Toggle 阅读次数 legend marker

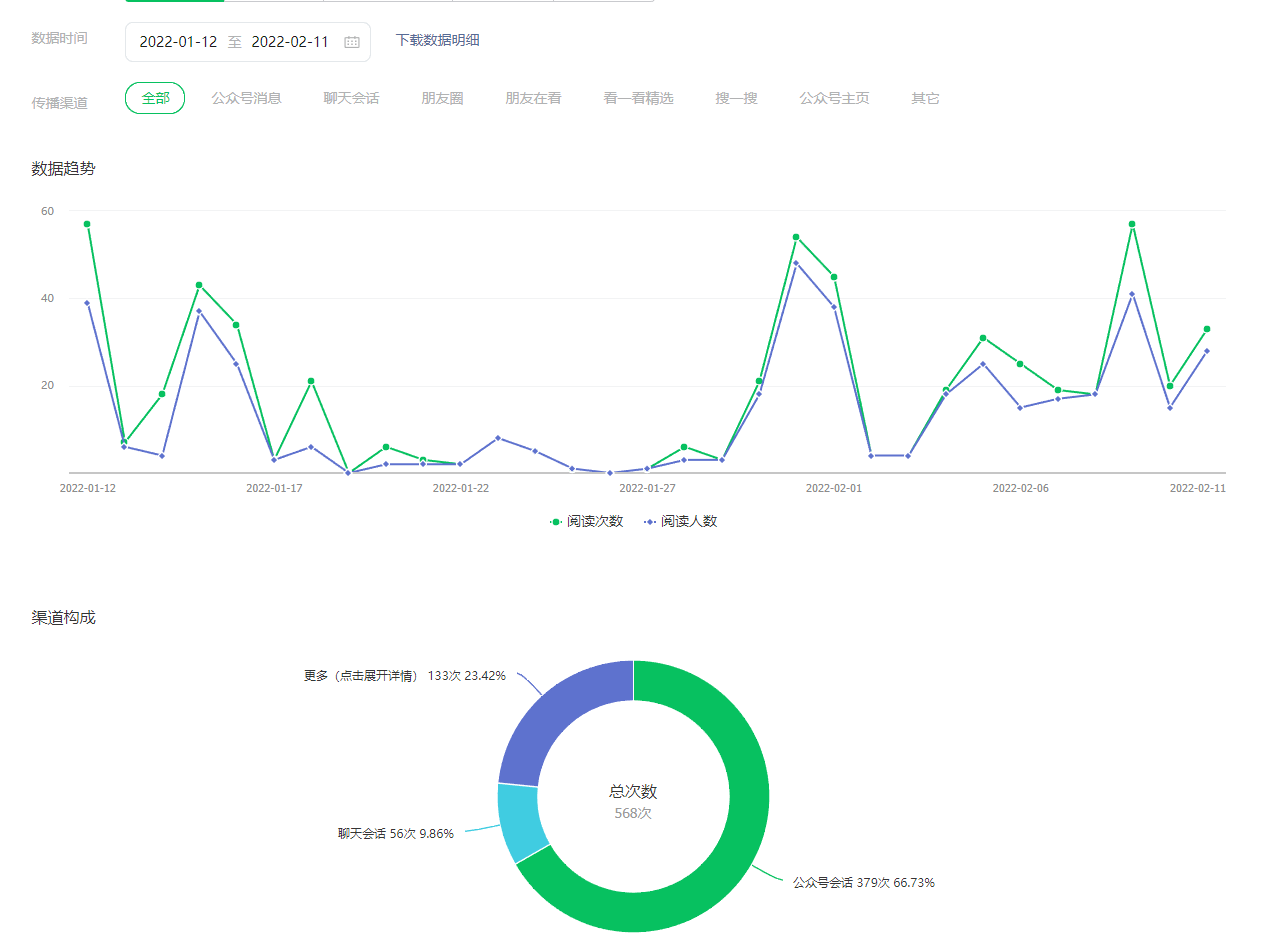pyautogui.click(x=556, y=521)
